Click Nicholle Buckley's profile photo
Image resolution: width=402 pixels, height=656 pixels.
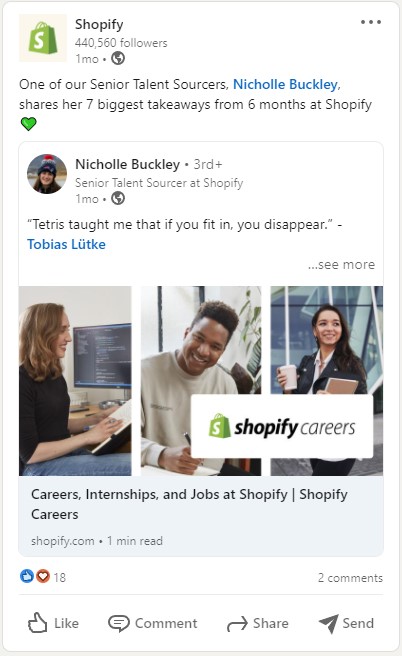tap(47, 174)
